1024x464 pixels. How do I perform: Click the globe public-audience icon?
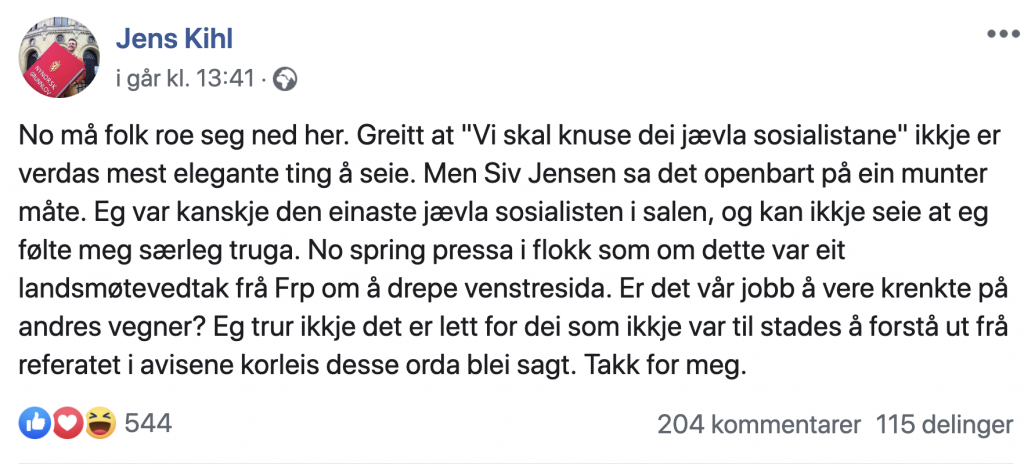(285, 78)
